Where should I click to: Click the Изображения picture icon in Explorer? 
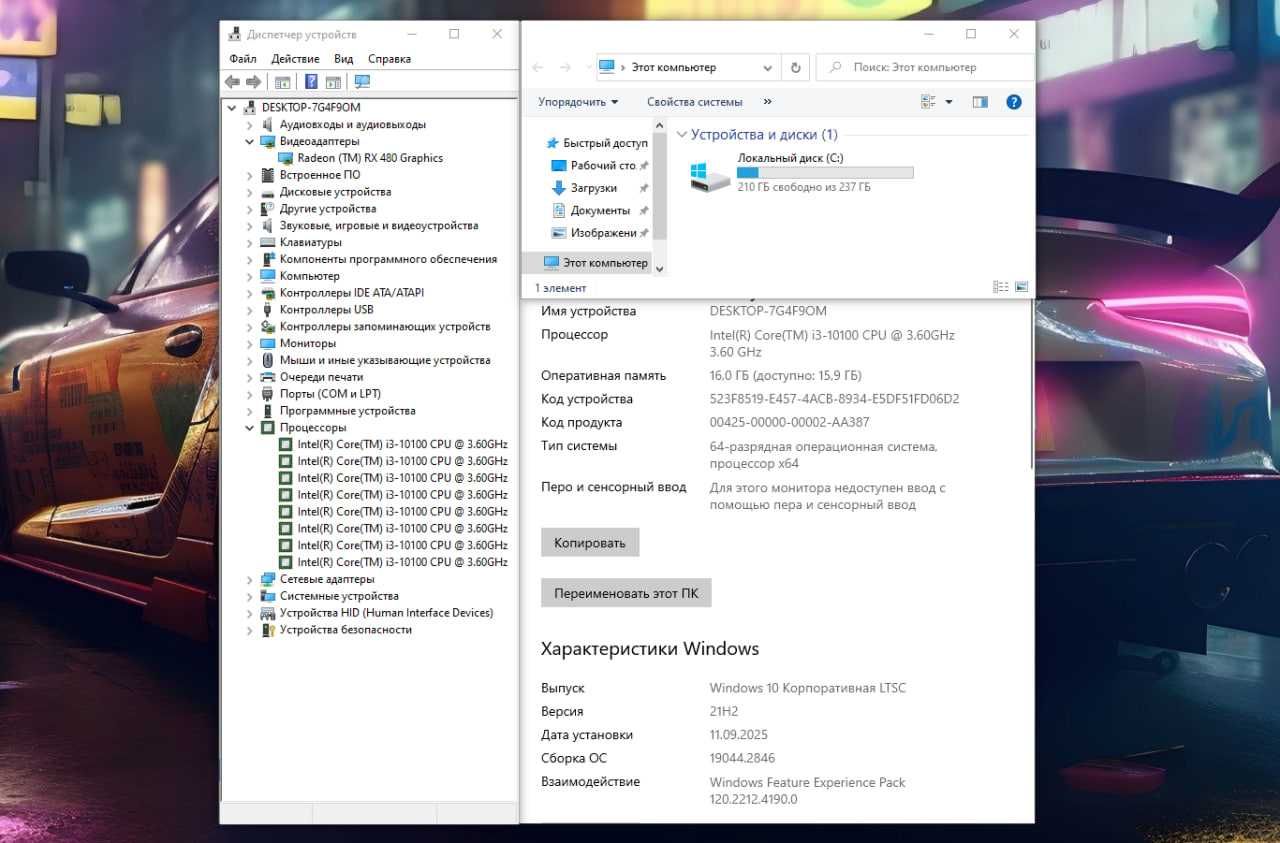click(559, 233)
